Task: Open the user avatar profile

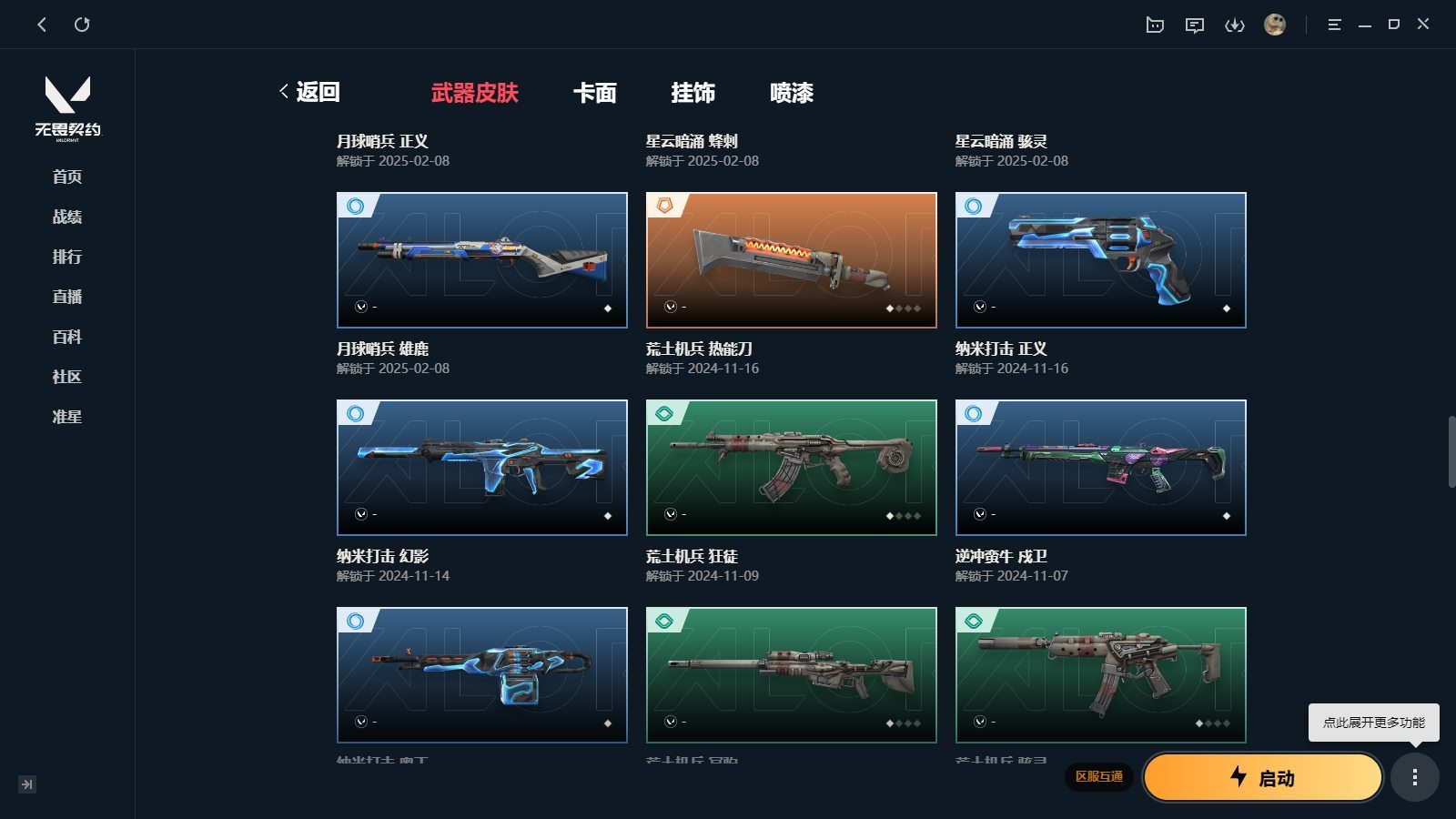Action: [1275, 25]
